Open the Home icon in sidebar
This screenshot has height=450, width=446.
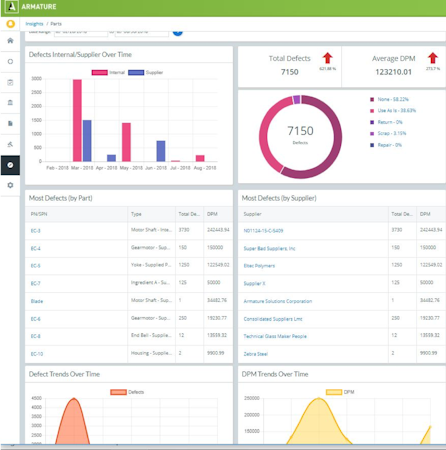10,41
